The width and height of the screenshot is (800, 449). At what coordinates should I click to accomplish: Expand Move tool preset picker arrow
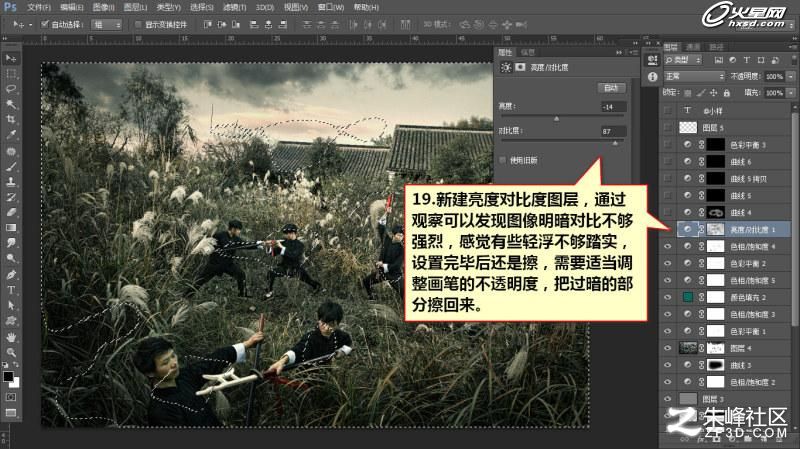[31, 24]
